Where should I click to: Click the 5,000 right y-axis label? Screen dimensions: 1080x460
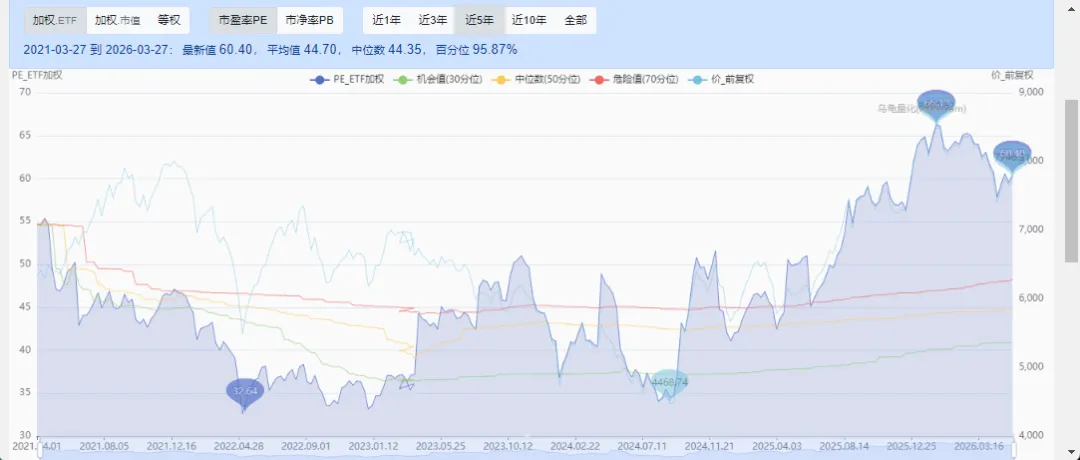pos(1030,366)
